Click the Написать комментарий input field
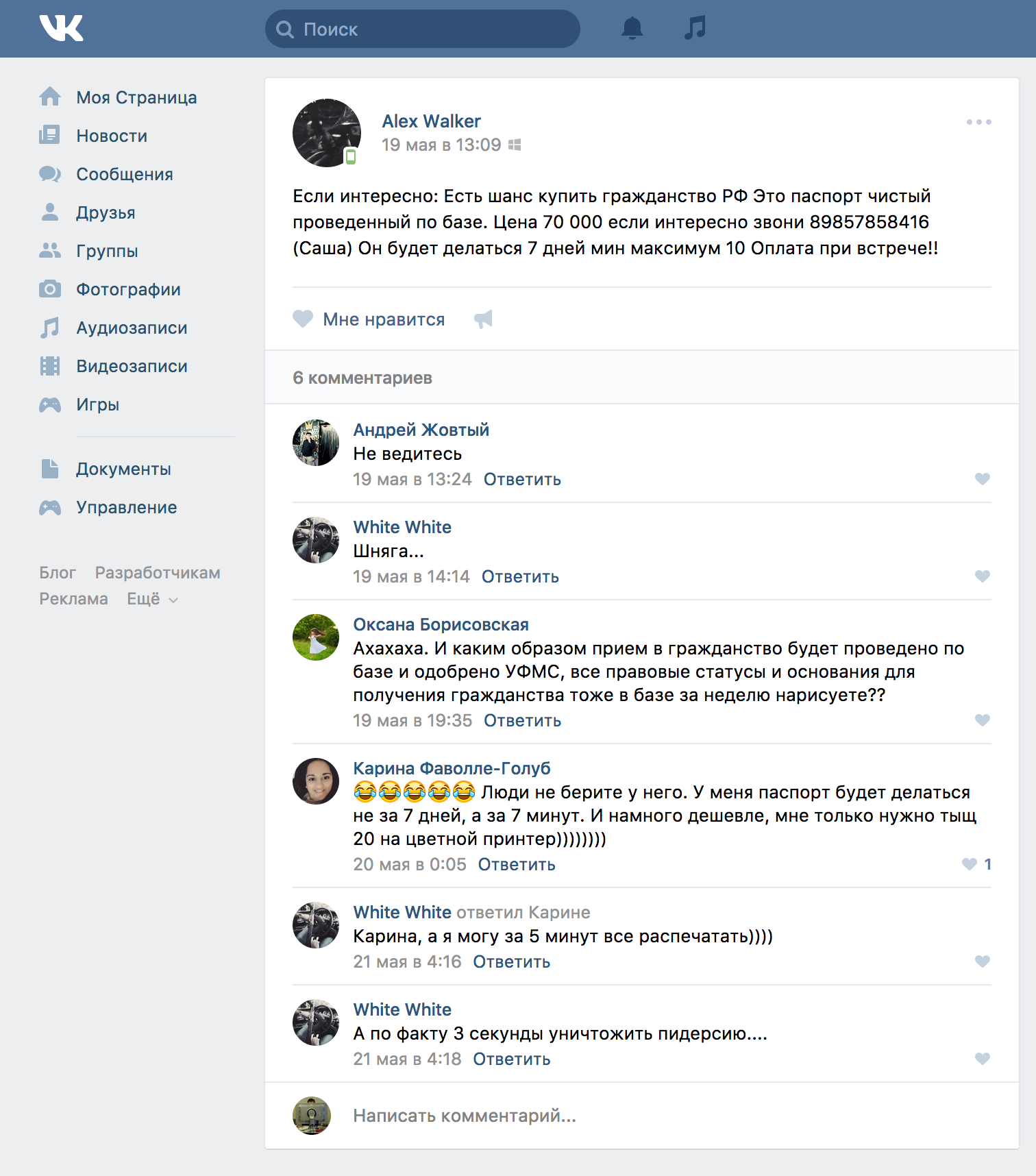The height and width of the screenshot is (1176, 1036). point(465,1116)
